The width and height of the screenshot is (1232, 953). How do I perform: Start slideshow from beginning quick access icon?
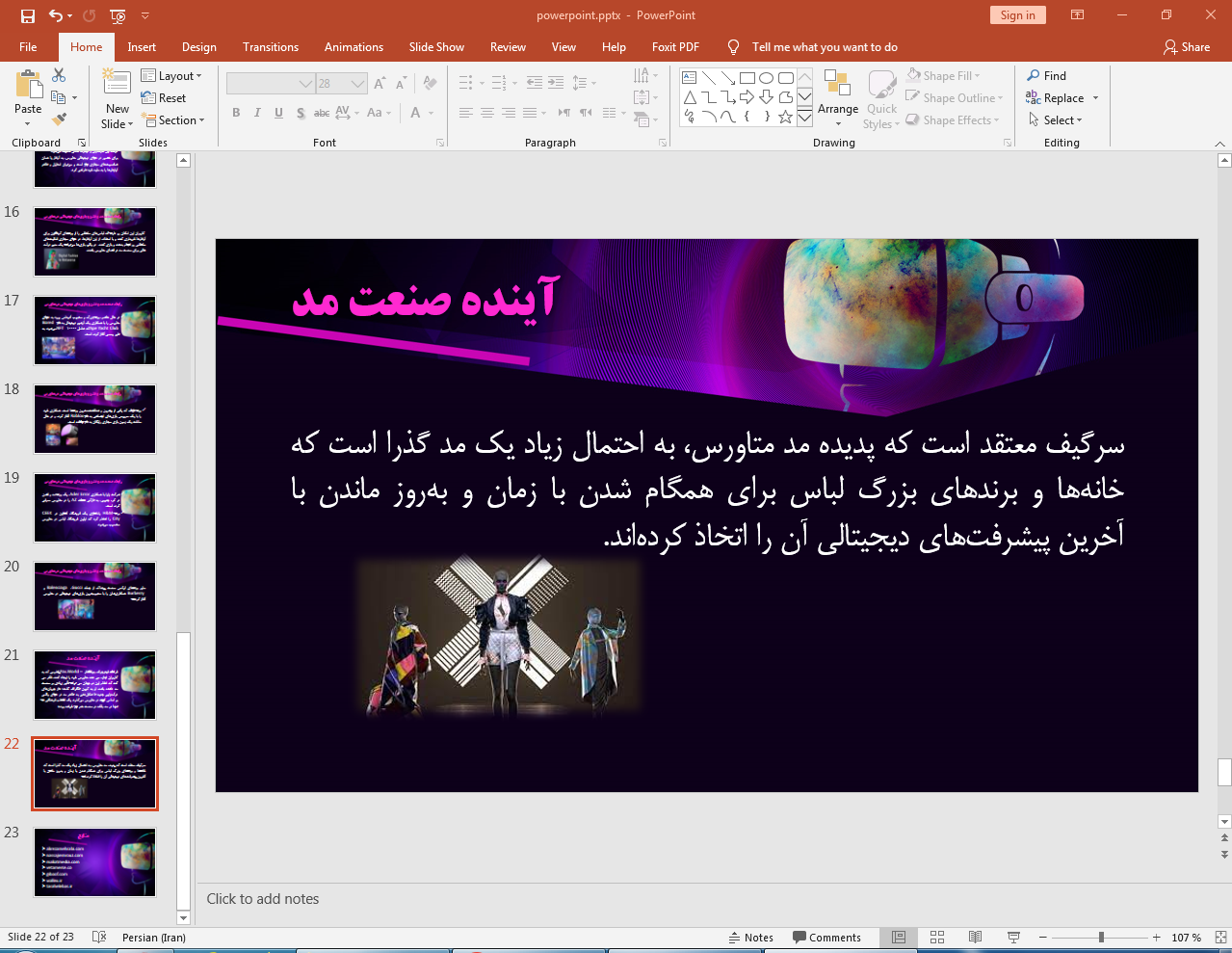pos(118,15)
